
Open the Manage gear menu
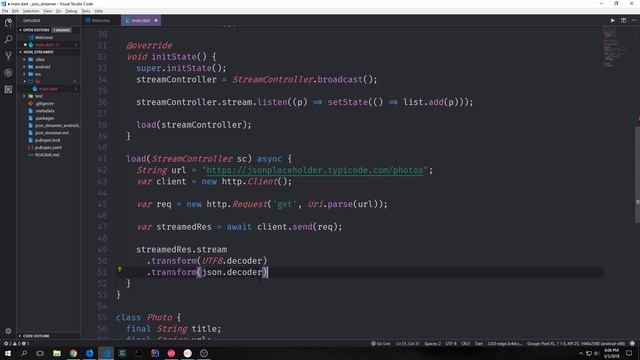[8, 331]
